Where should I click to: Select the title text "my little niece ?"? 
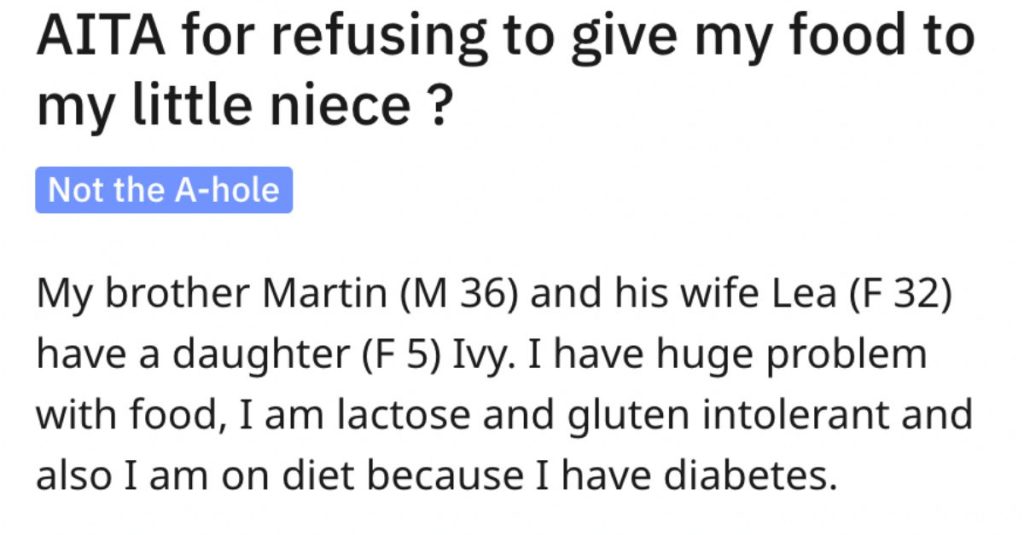coord(244,105)
